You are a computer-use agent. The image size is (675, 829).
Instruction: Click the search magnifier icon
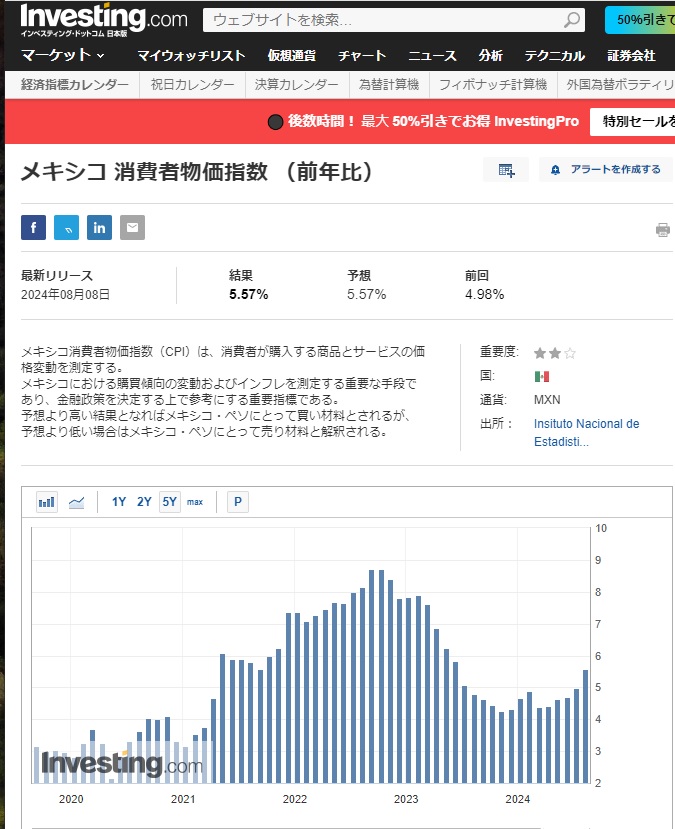coord(572,20)
